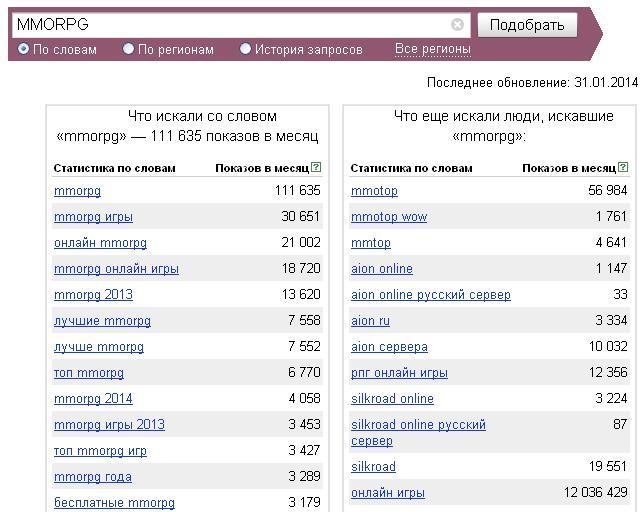643x512 pixels.
Task: Open the 'aion ru' link
Action: [x=370, y=321]
